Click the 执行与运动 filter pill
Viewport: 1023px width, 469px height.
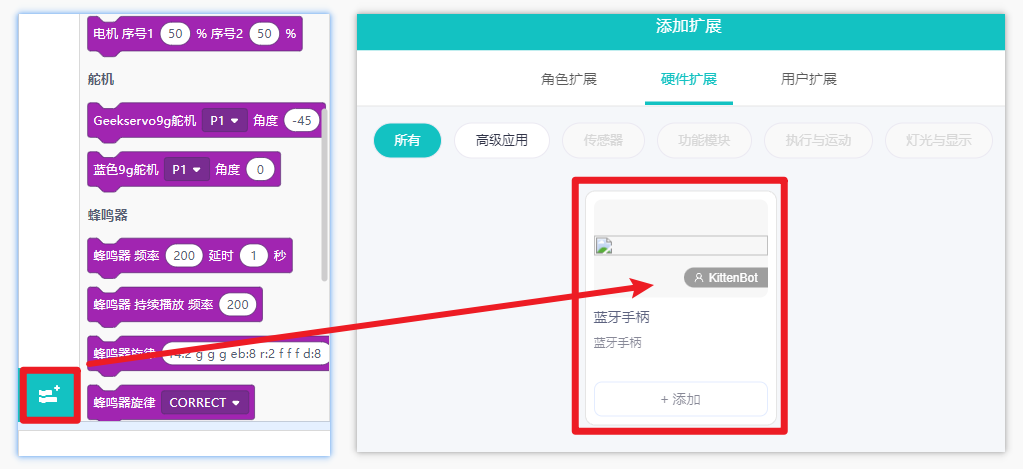pos(818,140)
